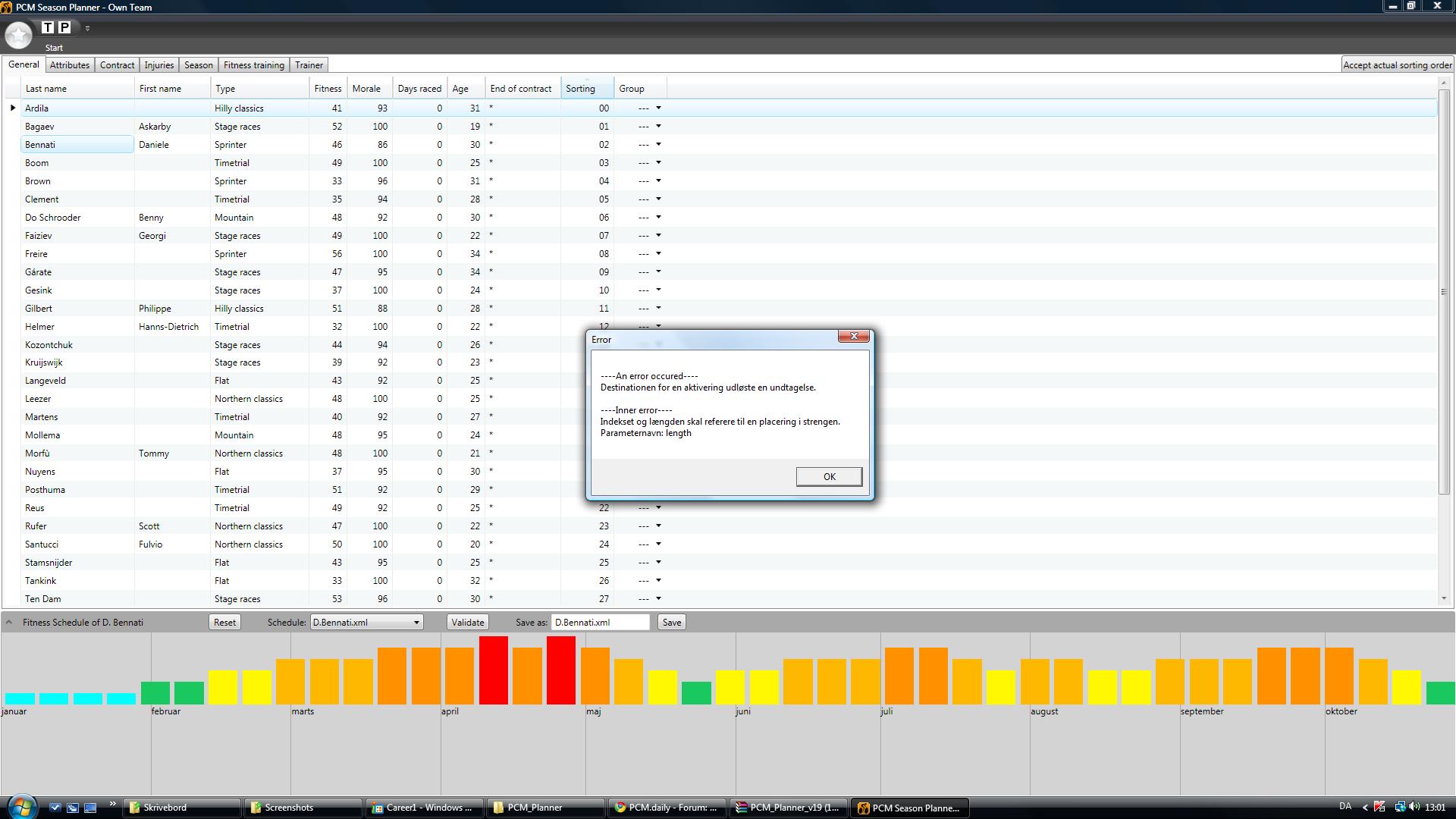The width and height of the screenshot is (1456, 819).
Task: Switch to the Injuries tab
Action: (159, 65)
